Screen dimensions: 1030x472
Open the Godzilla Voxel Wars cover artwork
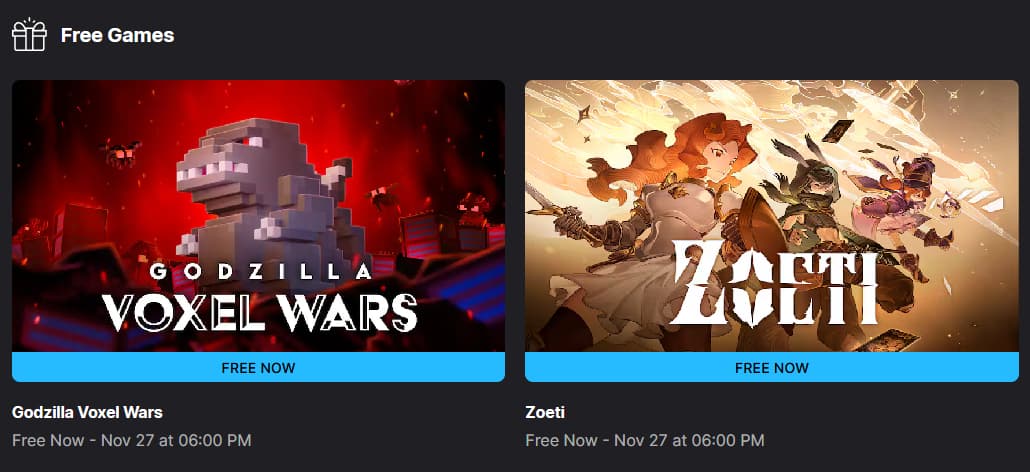258,216
